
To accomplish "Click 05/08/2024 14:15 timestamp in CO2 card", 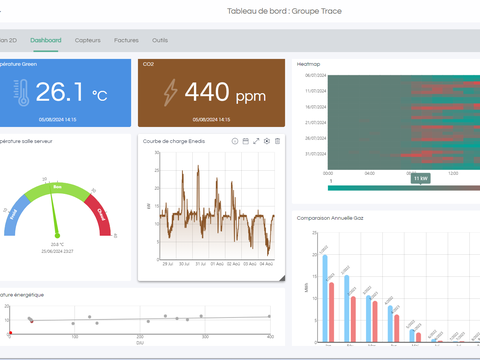I will point(211,119).
